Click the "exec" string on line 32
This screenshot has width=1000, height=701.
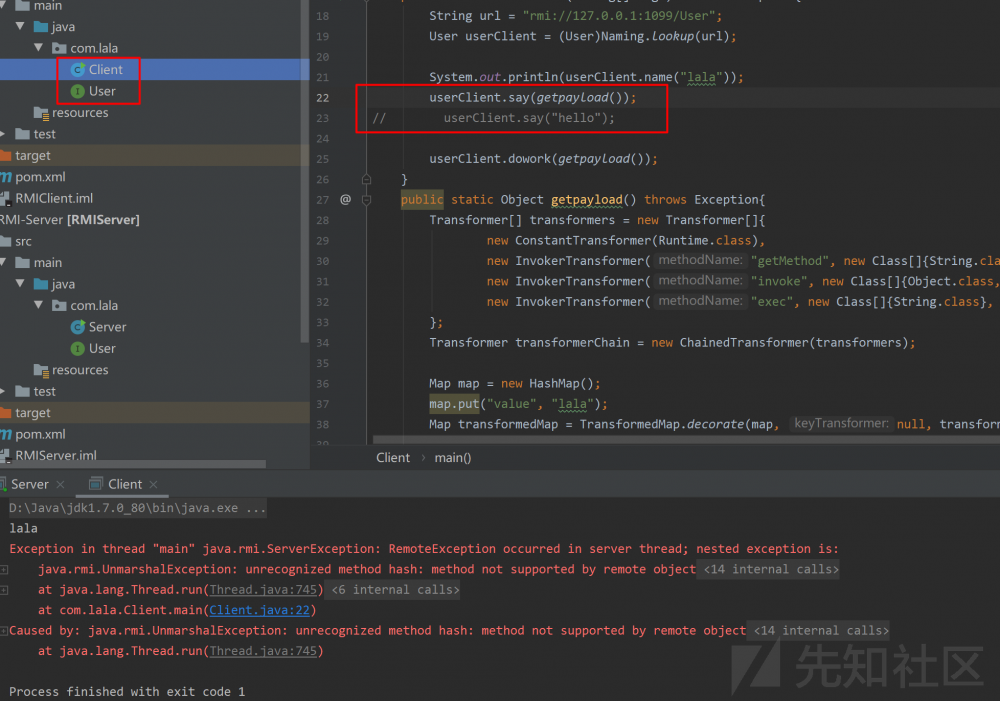click(x=772, y=302)
